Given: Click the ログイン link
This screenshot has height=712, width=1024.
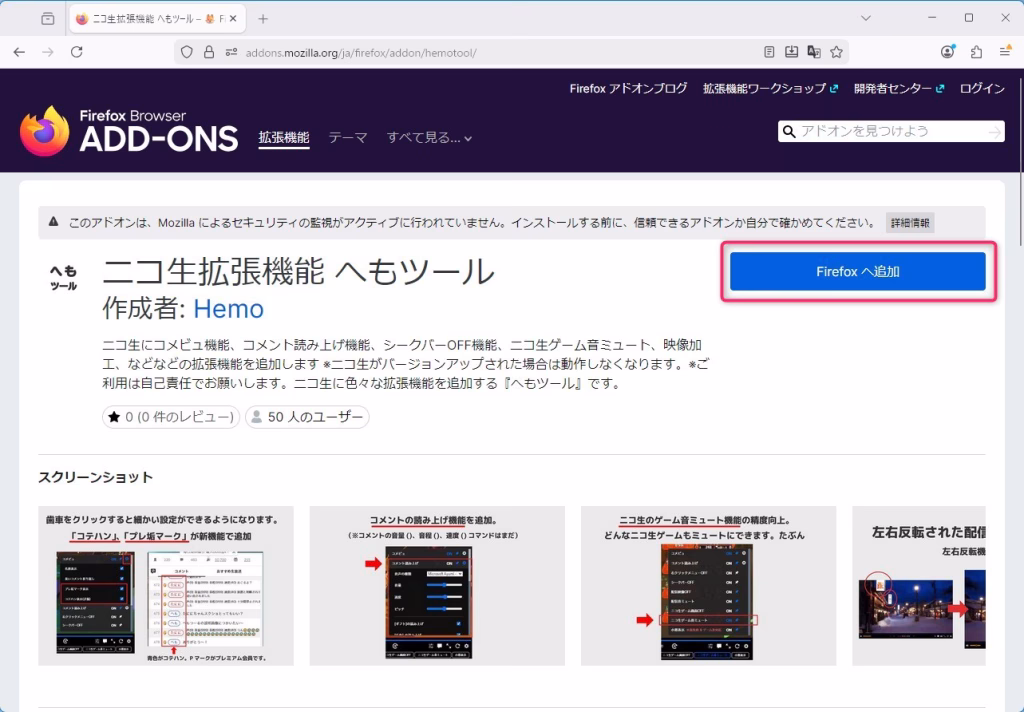Looking at the screenshot, I should pos(982,88).
